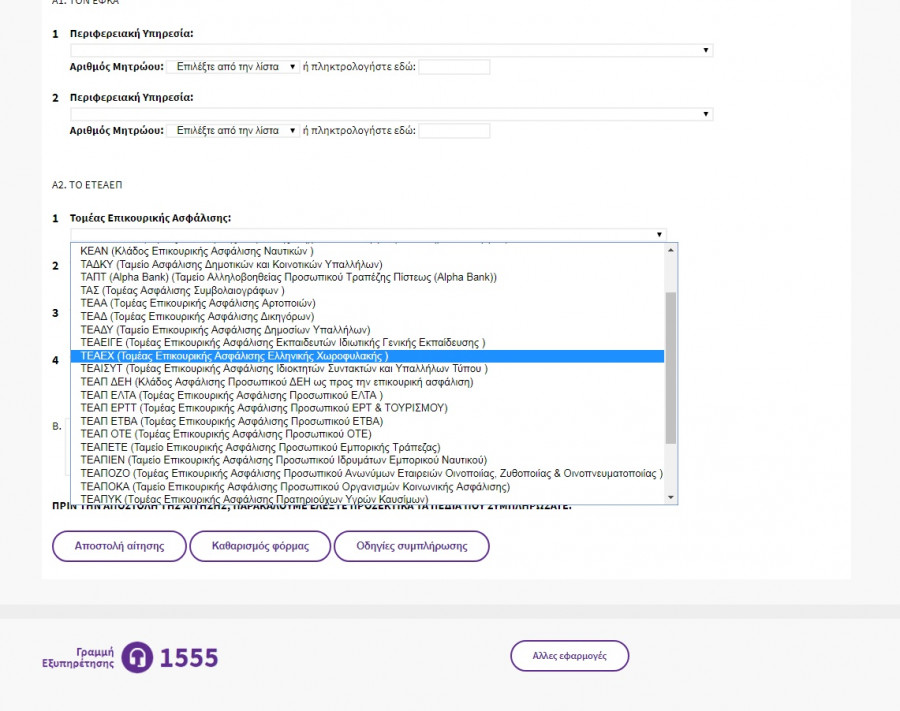Screen dimensions: 900x711
Task: Open second Περιφερειακή Υπηρεσία dropdown
Action: [x=390, y=114]
